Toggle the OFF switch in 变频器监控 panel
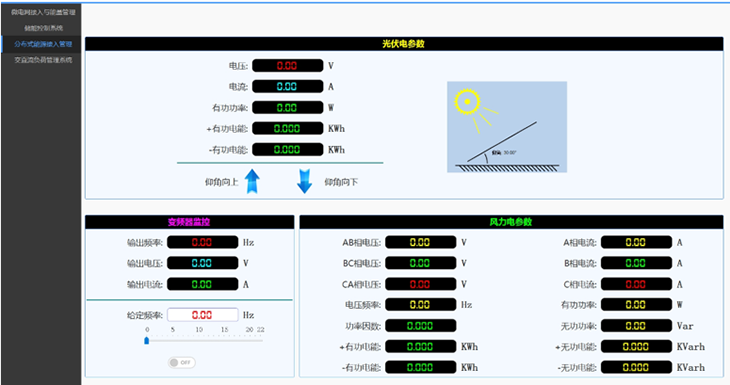Screen dimensions: 730x385 (x=182, y=362)
